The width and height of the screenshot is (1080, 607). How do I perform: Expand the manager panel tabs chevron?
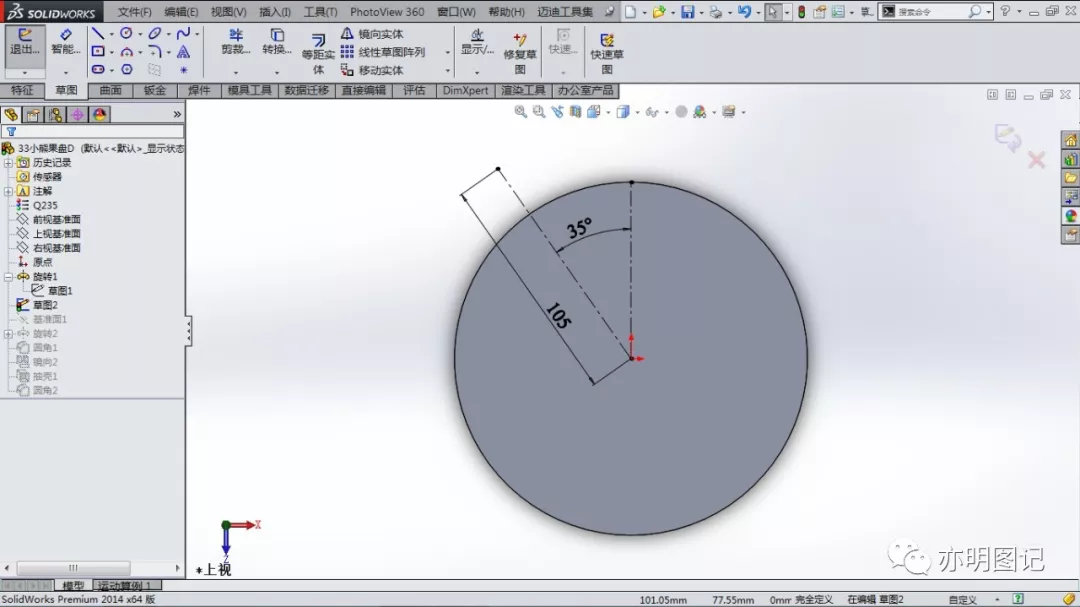[x=177, y=114]
